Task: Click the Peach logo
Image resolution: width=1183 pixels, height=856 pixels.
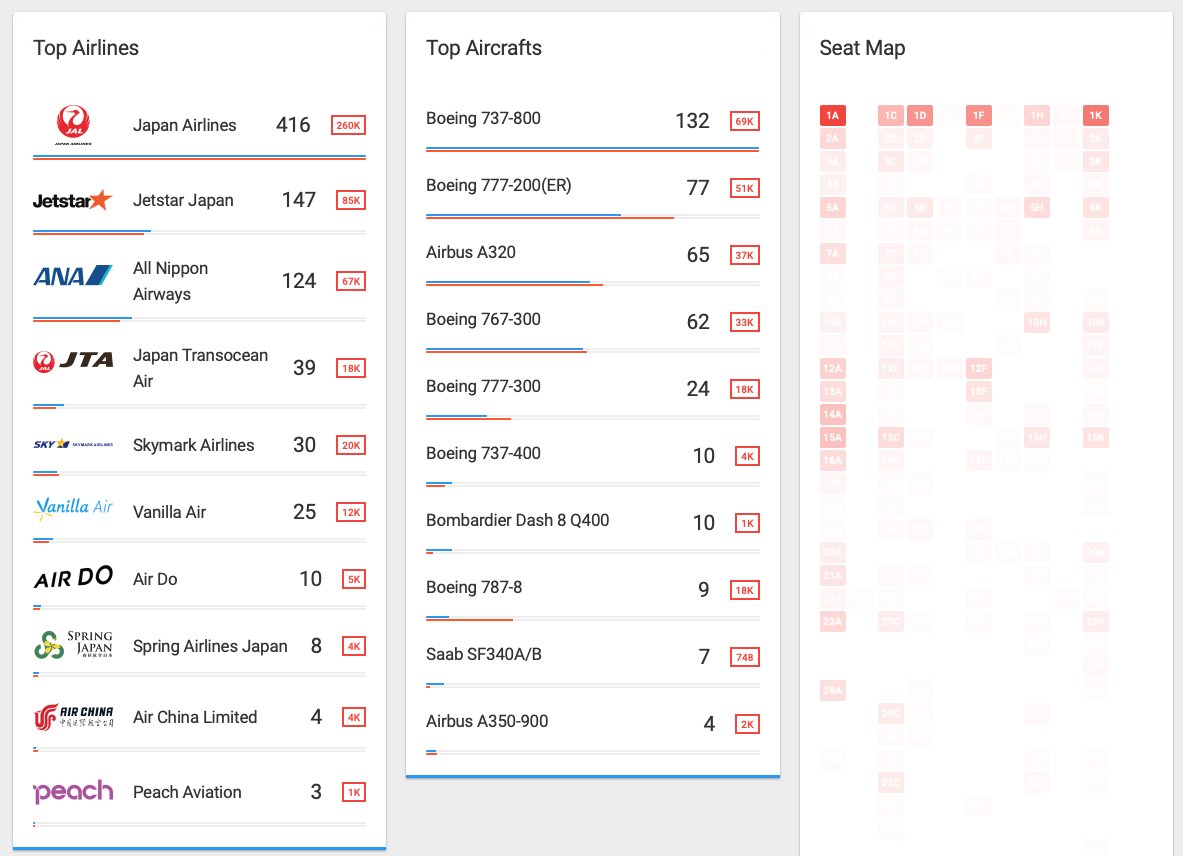Action: pos(73,791)
